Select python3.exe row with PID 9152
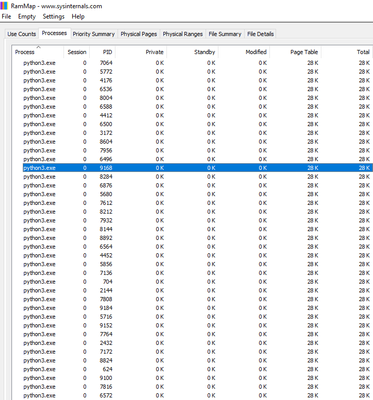The image size is (373, 400). (198, 325)
